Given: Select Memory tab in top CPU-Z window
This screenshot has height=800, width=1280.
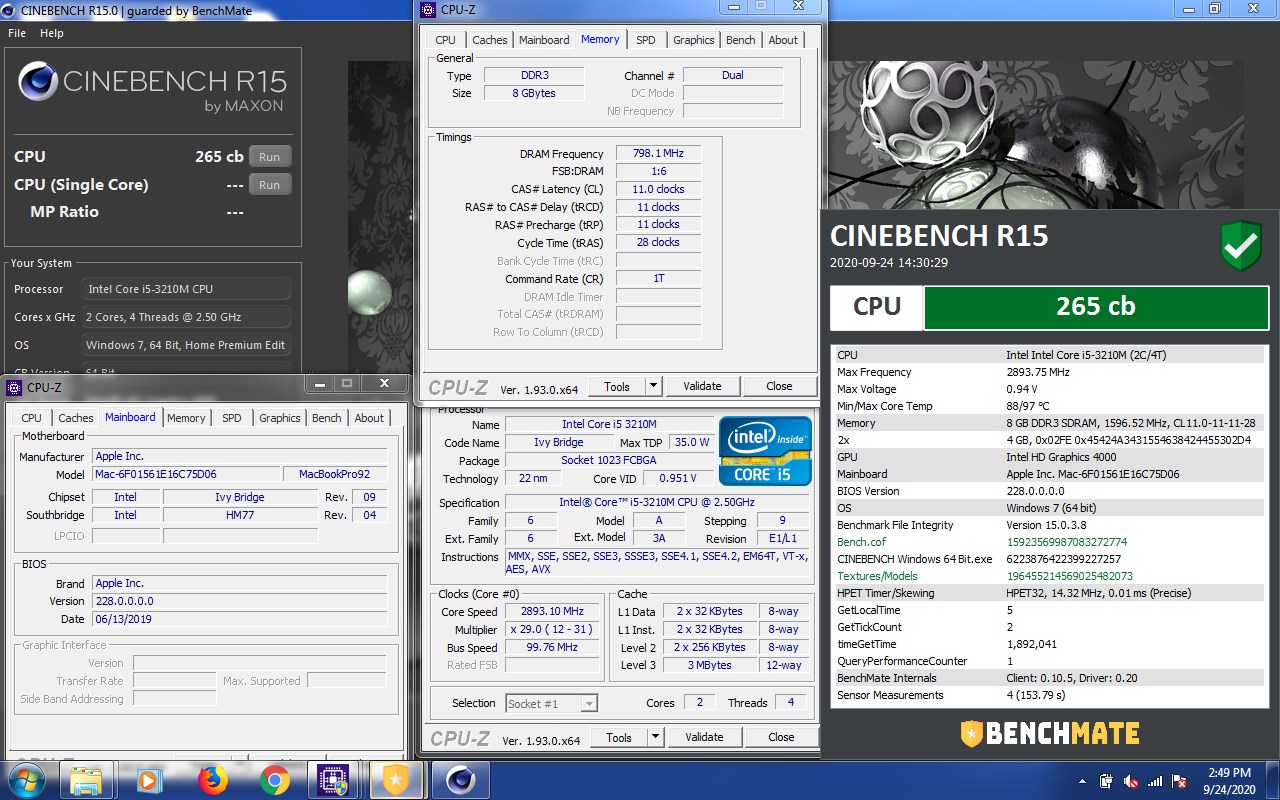Looking at the screenshot, I should point(600,39).
